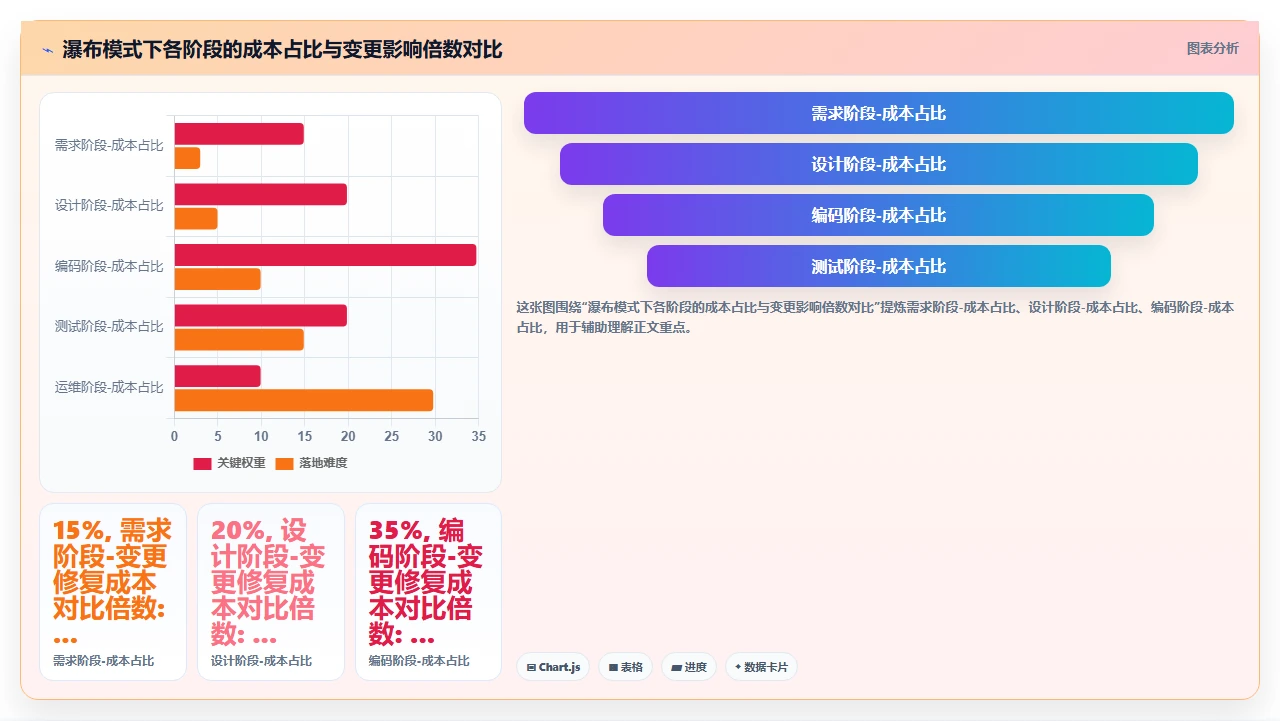This screenshot has height=721, width=1280.
Task: Click the Chart.js tag
Action: point(553,667)
